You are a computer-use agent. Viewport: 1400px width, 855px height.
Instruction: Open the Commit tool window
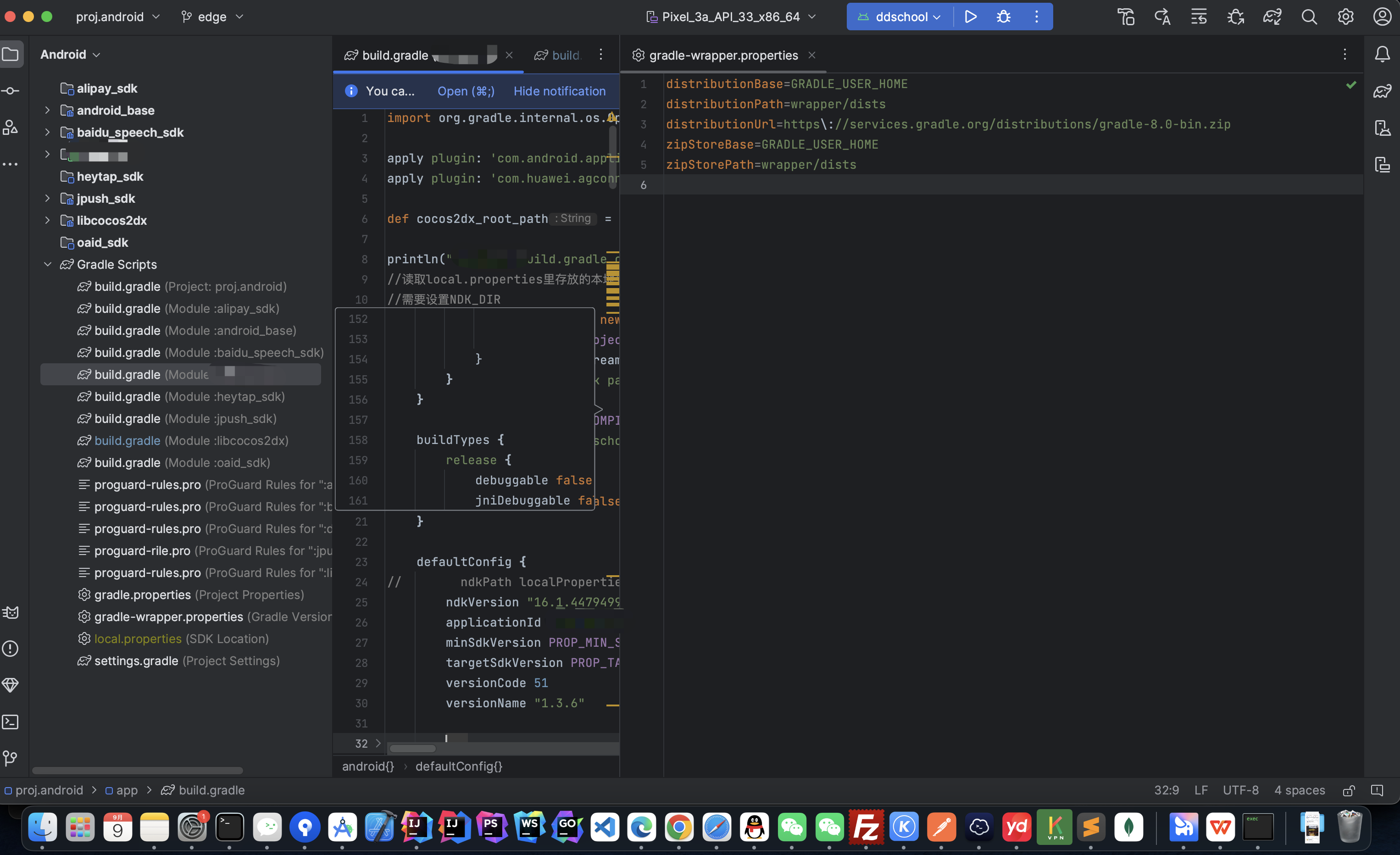coord(11,91)
